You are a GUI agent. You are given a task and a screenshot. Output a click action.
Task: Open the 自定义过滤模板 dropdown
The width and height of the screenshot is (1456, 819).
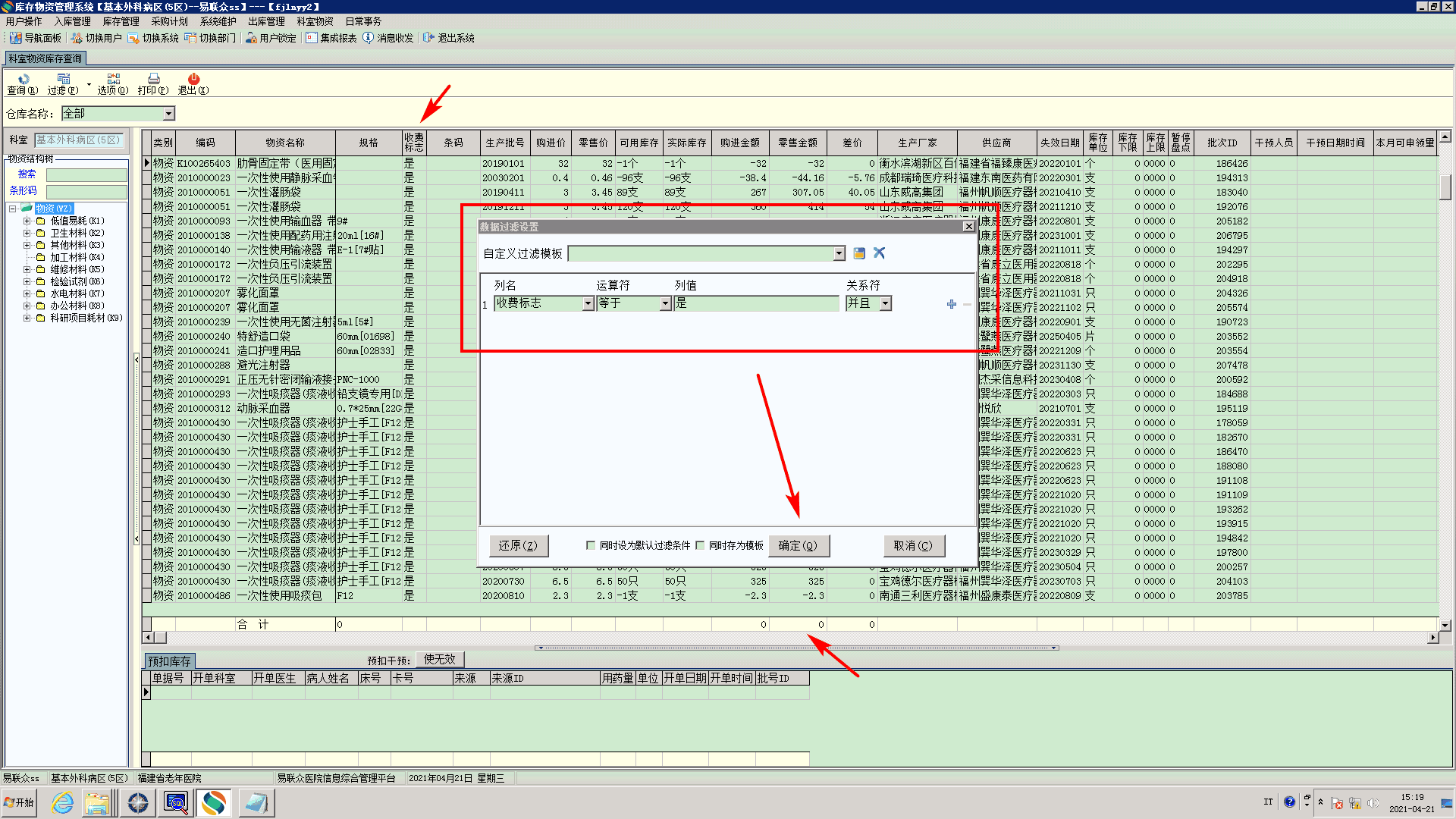click(839, 254)
